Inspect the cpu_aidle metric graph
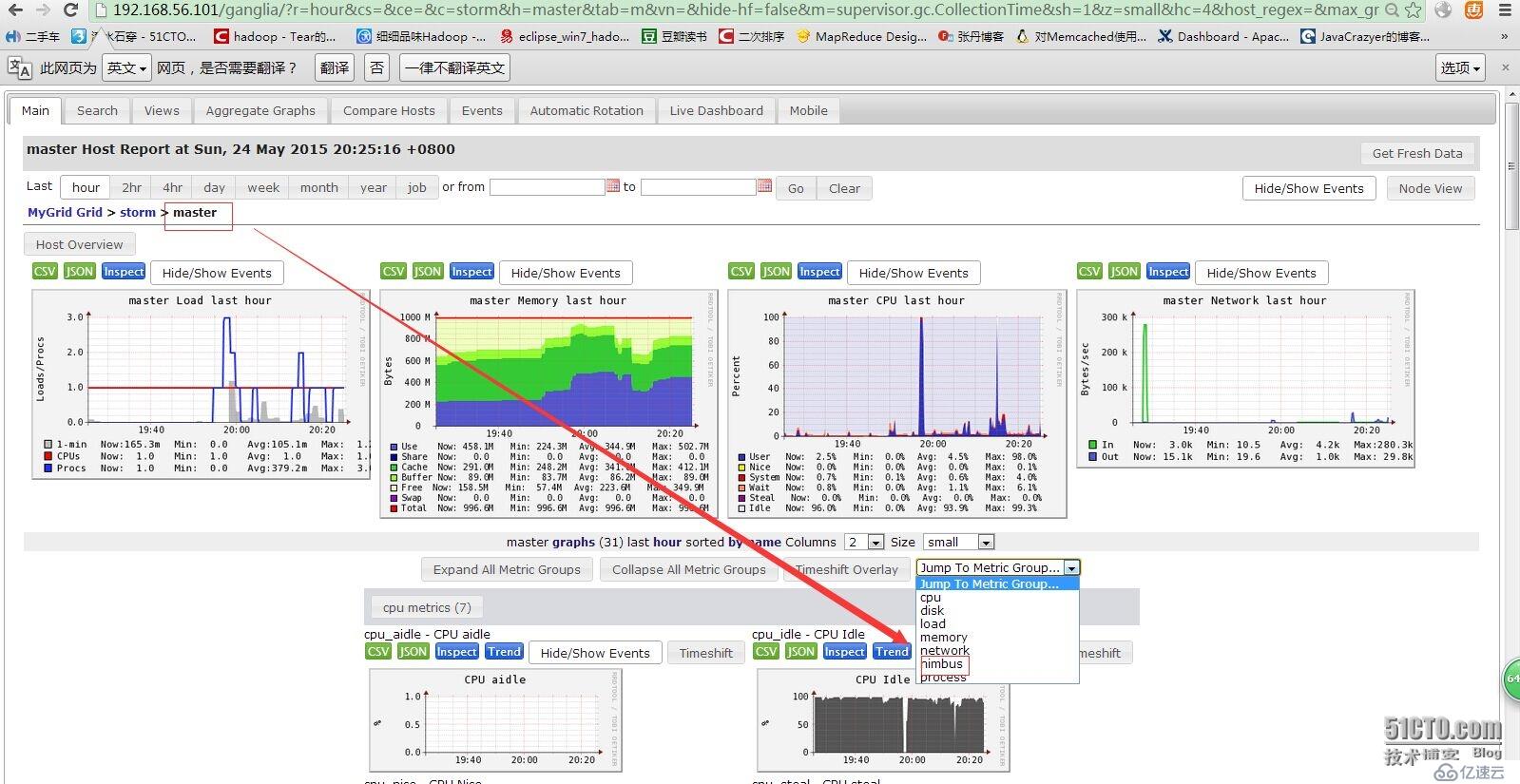 (x=456, y=652)
